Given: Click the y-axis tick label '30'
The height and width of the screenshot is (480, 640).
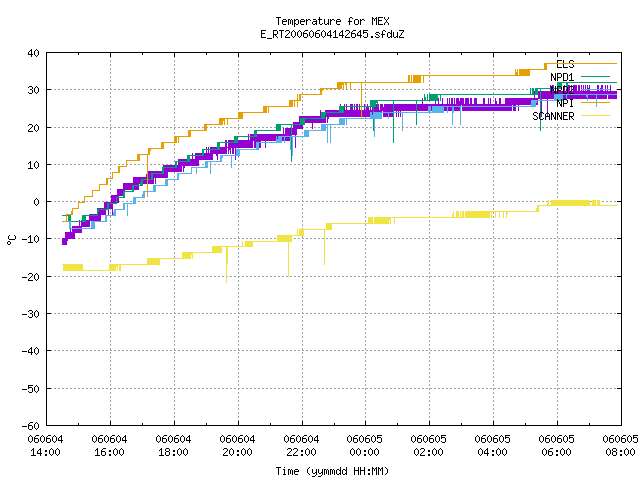Looking at the screenshot, I should coord(33,90).
